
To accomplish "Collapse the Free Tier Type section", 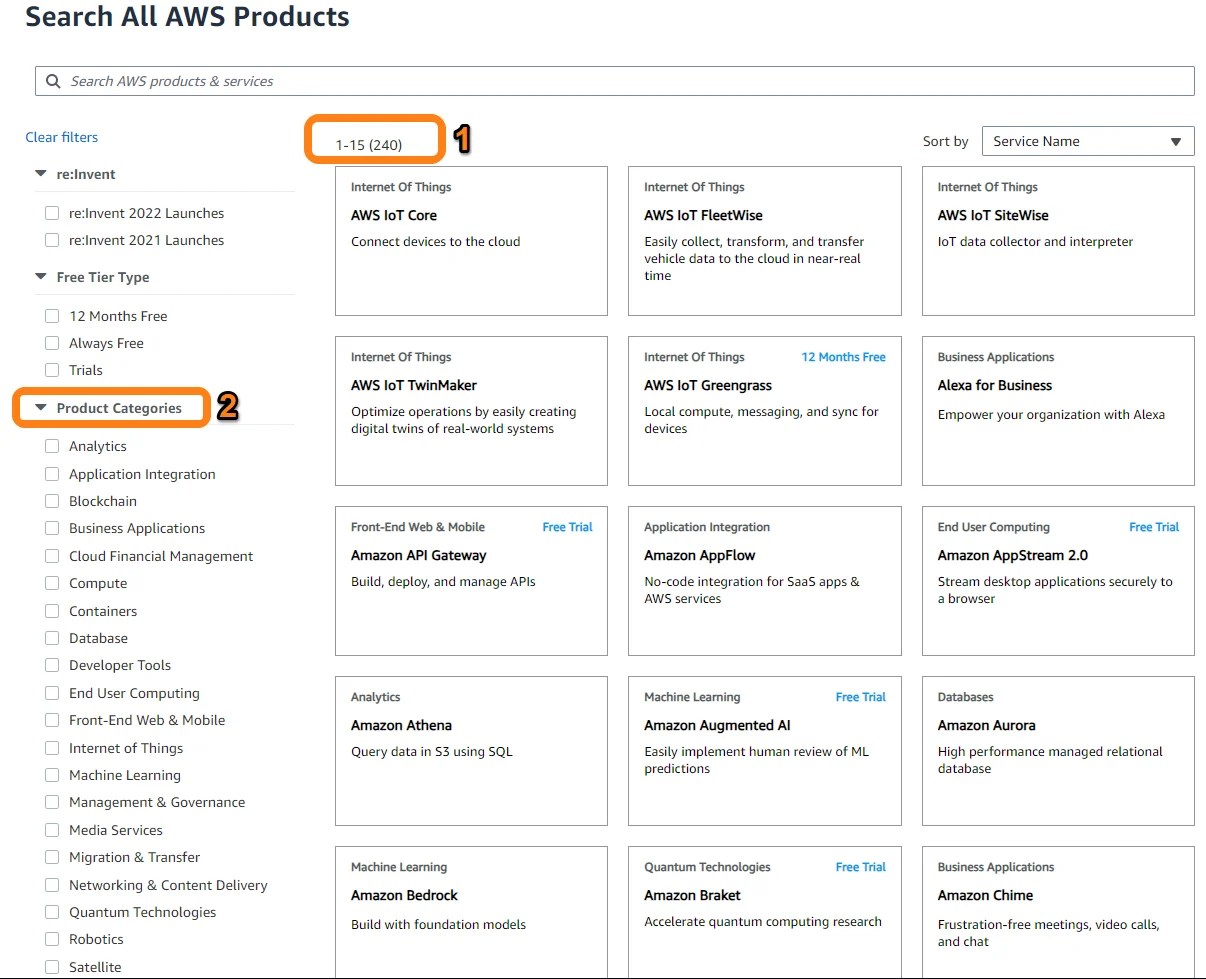I will pyautogui.click(x=40, y=277).
